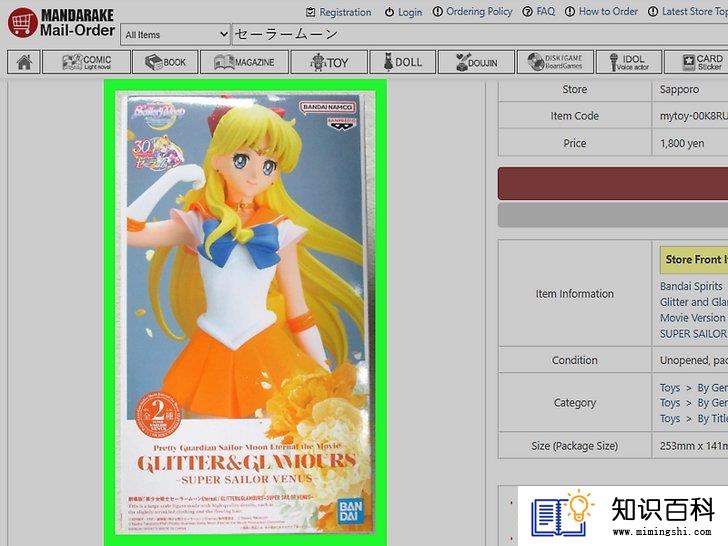Open the first Toys category breadcrumb
Screen dimensions: 728x546
[x=670, y=388]
